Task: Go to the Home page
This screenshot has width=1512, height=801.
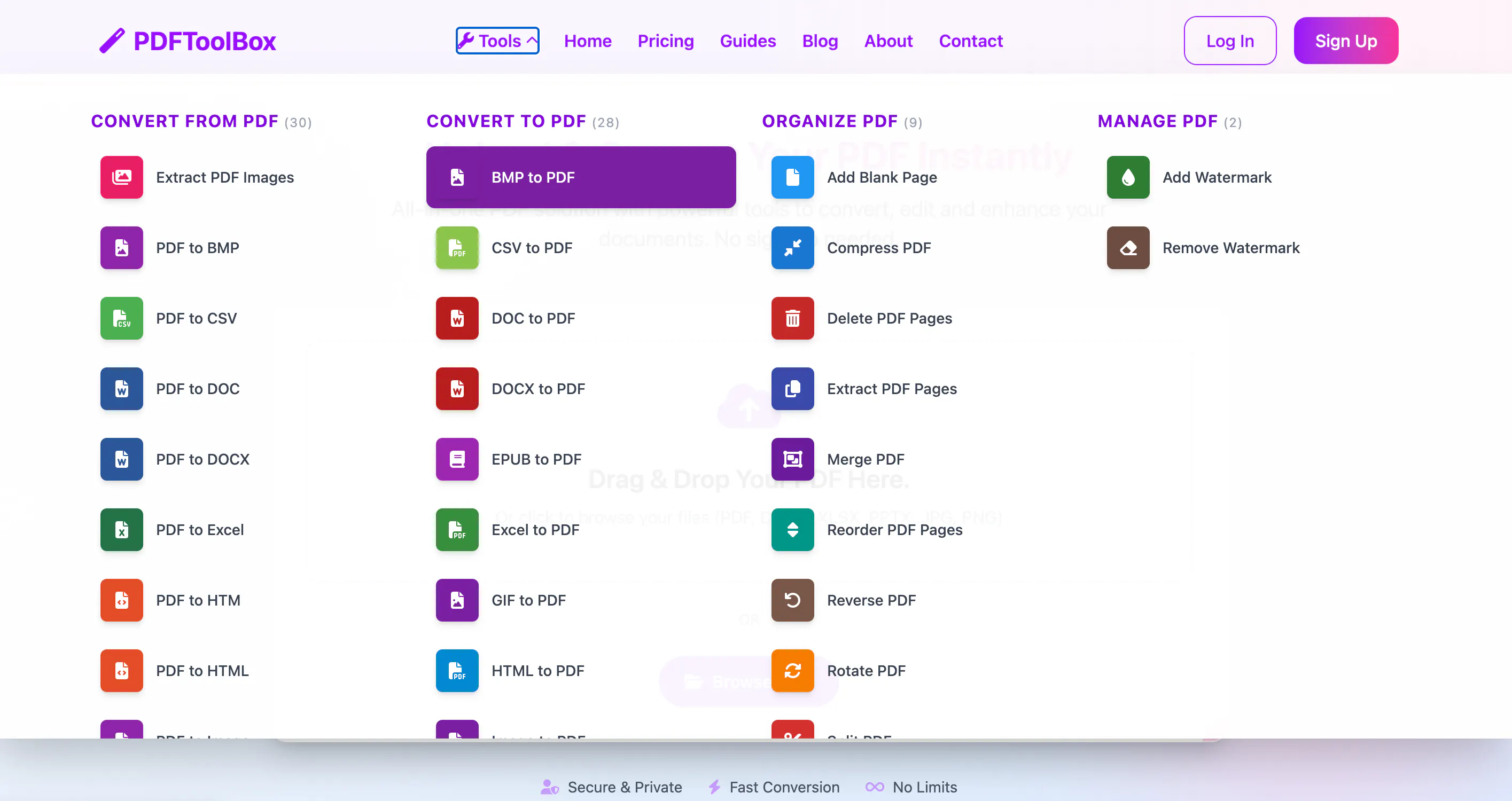Action: tap(588, 41)
